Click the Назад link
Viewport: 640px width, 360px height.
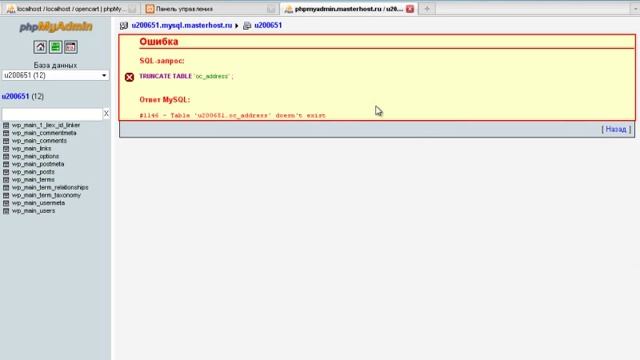click(x=616, y=129)
